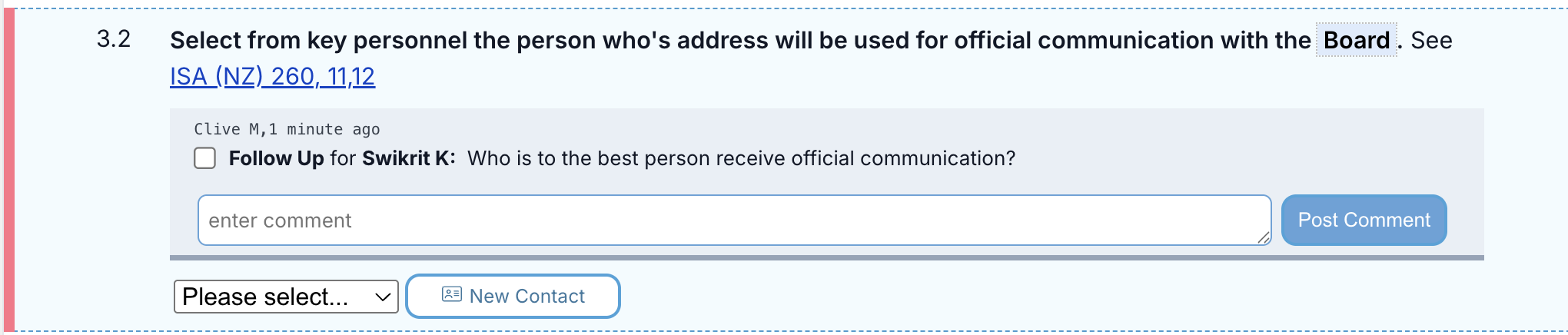Click the gray divider under comment box
Image resolution: width=1568 pixels, height=335 pixels.
point(827,258)
